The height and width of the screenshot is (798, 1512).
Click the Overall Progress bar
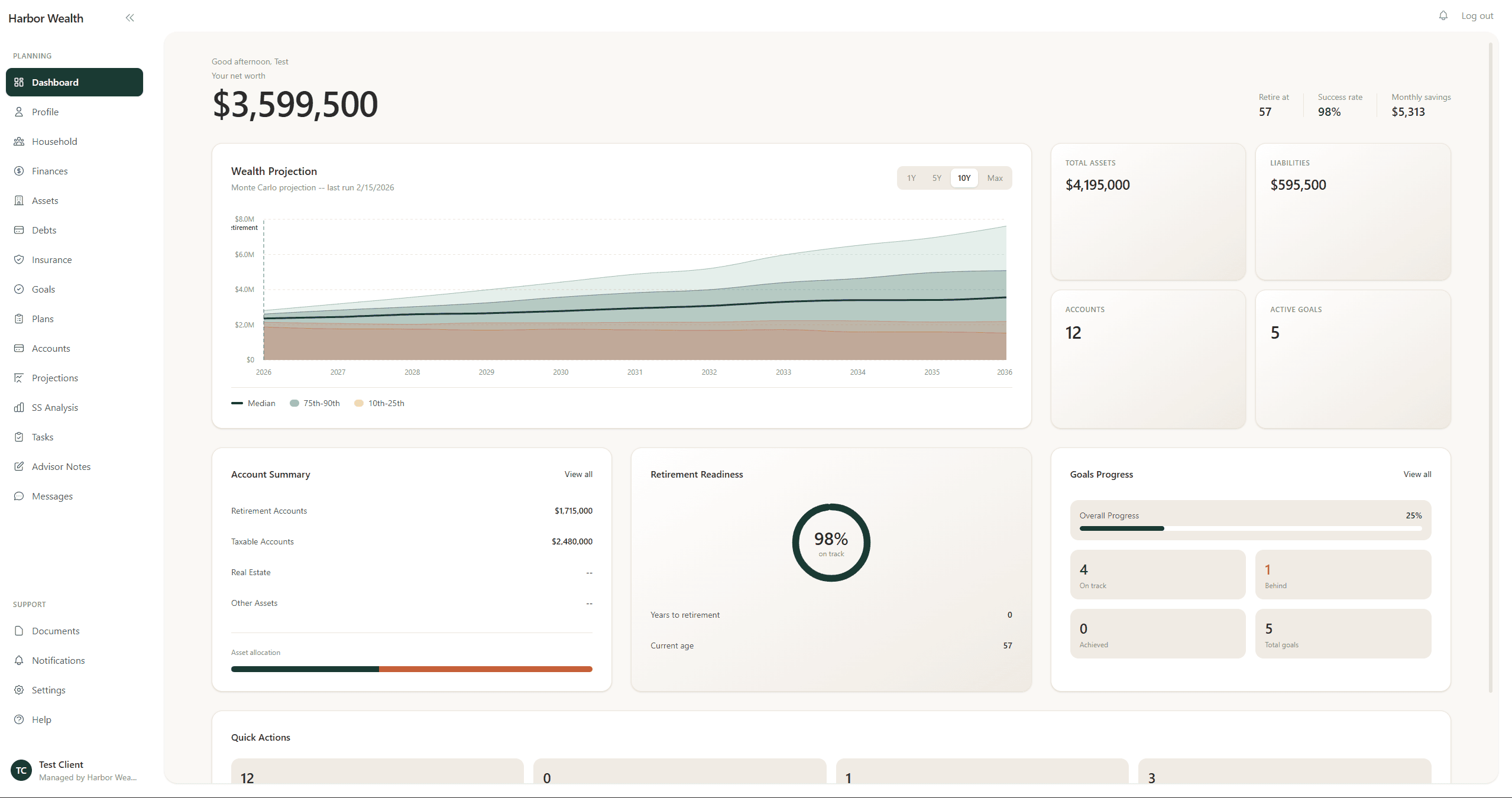(1250, 528)
